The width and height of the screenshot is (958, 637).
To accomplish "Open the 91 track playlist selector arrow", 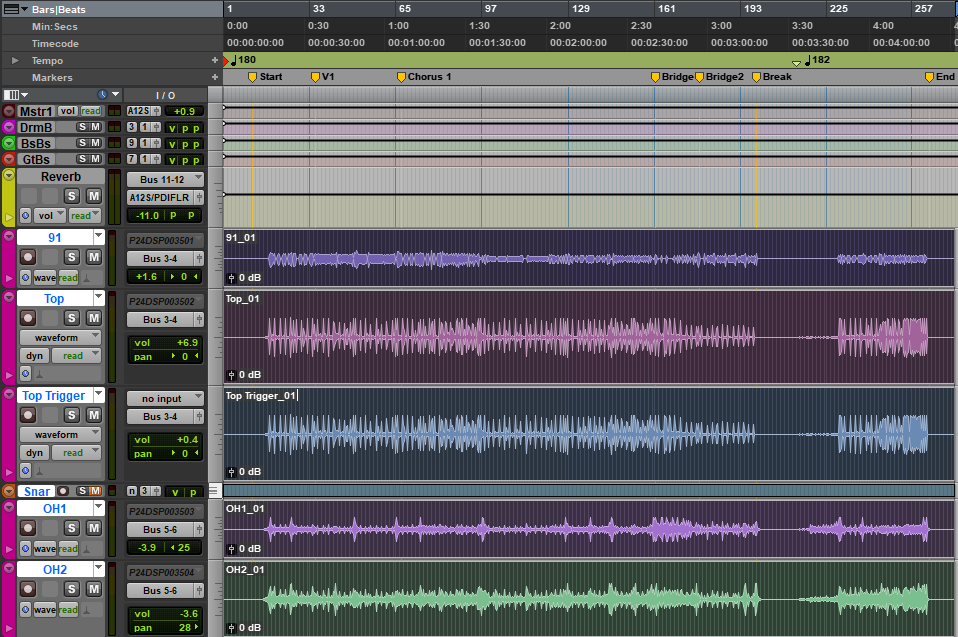I will [x=98, y=236].
